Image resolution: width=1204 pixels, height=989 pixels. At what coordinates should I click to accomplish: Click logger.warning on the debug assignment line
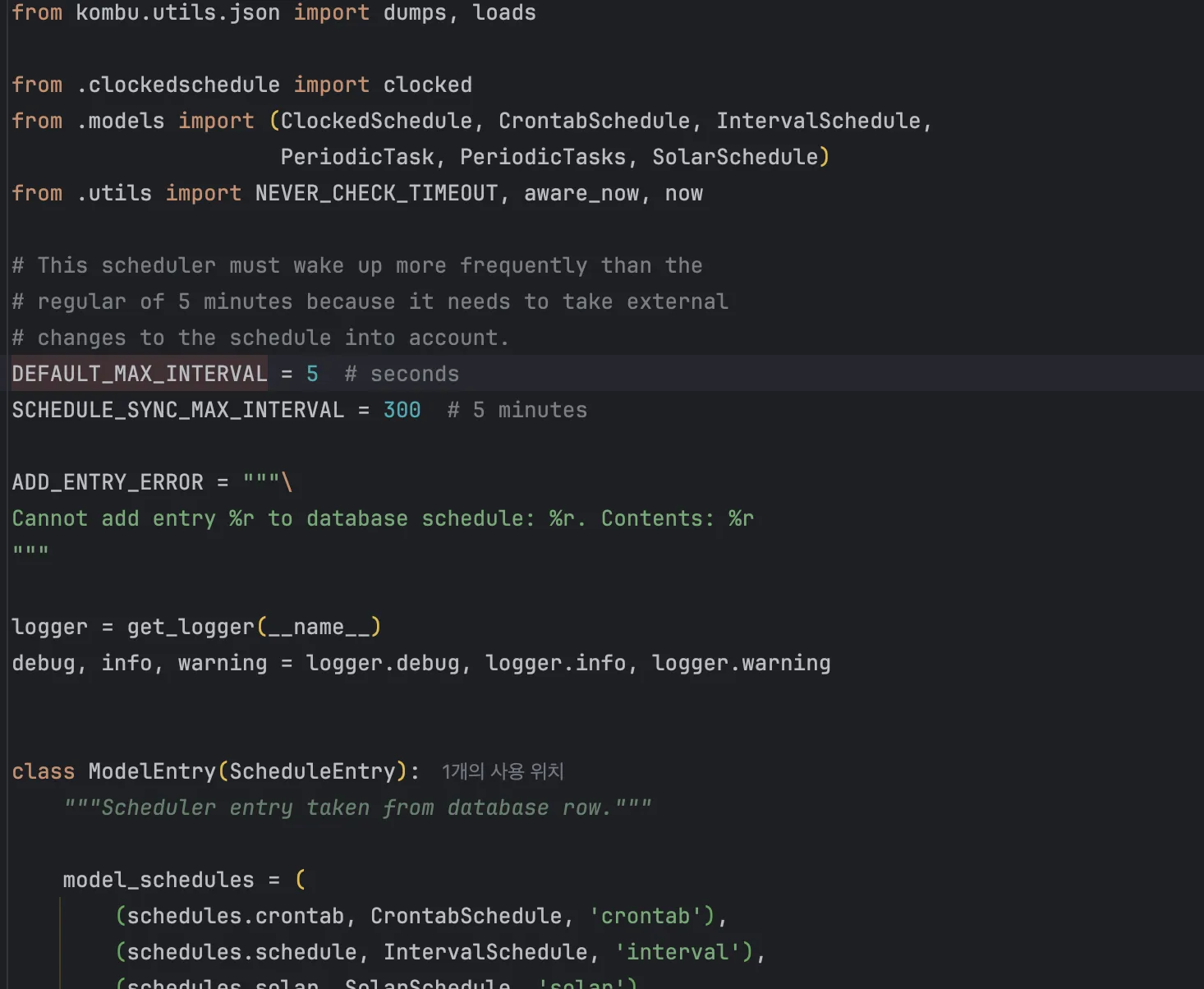click(x=741, y=662)
